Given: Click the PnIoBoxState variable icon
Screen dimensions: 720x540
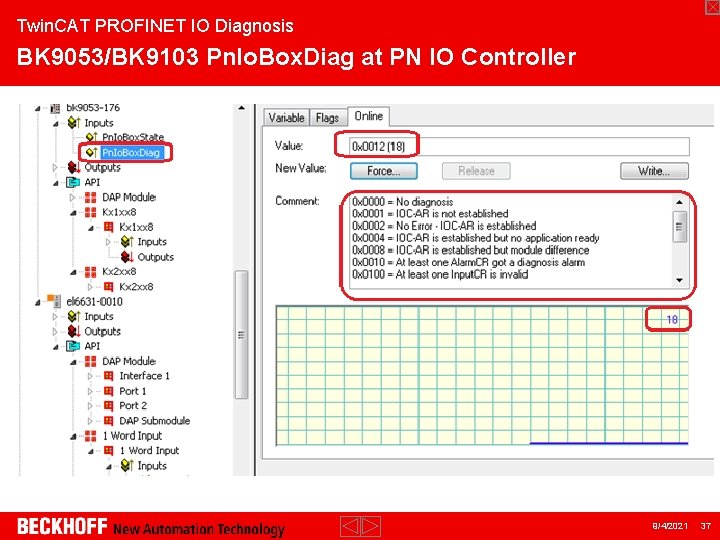Looking at the screenshot, I should point(92,137).
